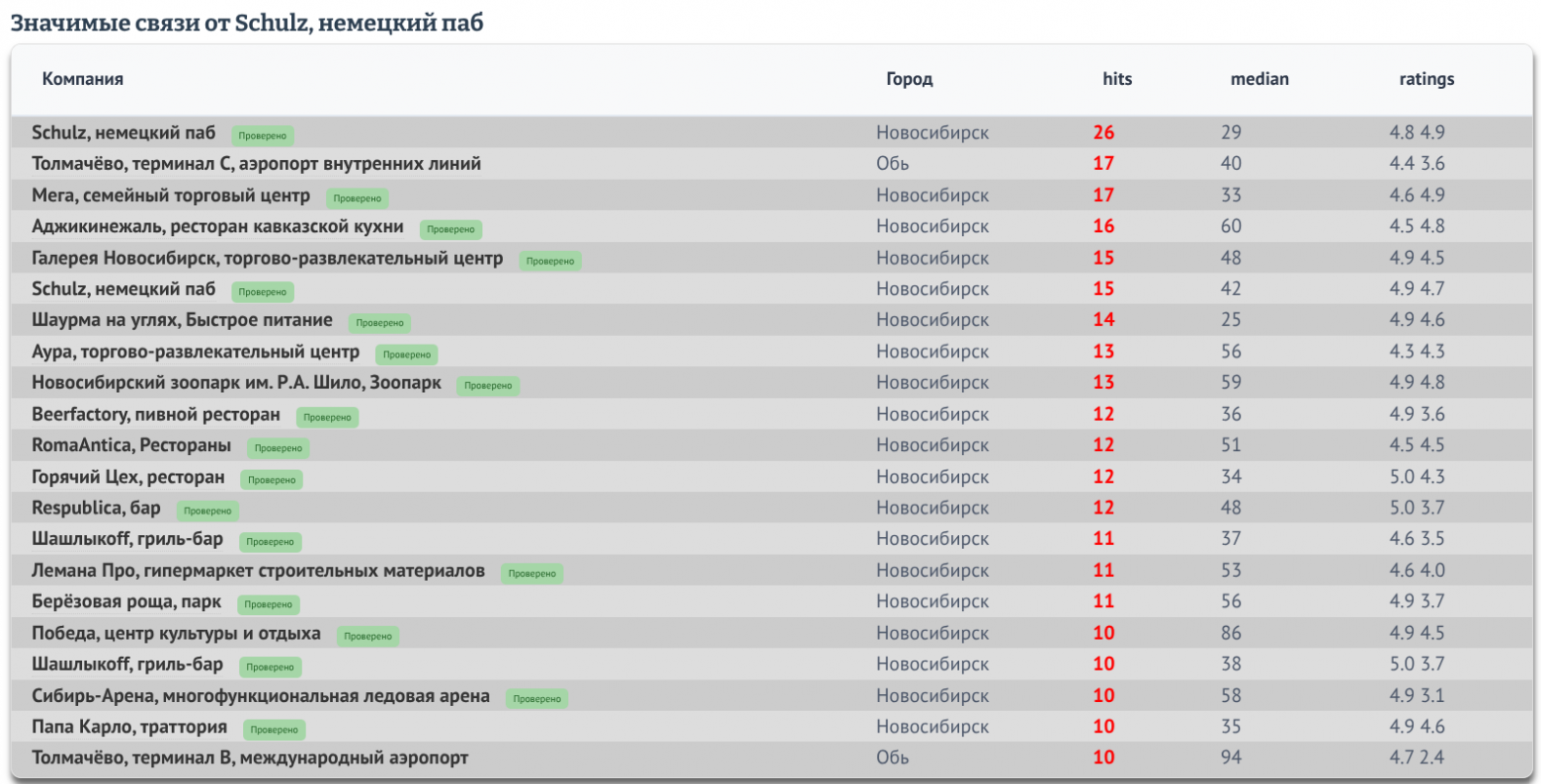Click the median value "29"
Viewport: 1541px width, 784px height.
[x=1231, y=132]
